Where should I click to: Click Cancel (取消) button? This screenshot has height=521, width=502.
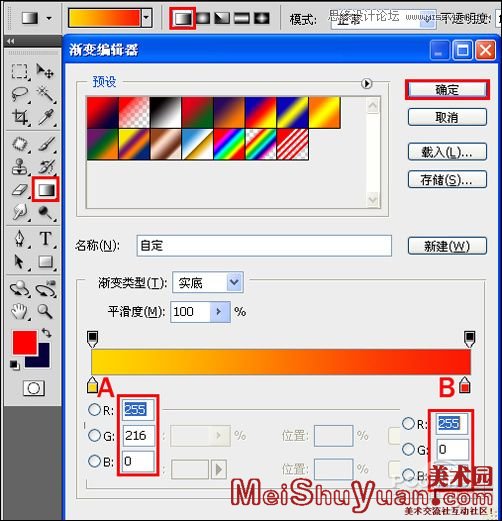447,117
